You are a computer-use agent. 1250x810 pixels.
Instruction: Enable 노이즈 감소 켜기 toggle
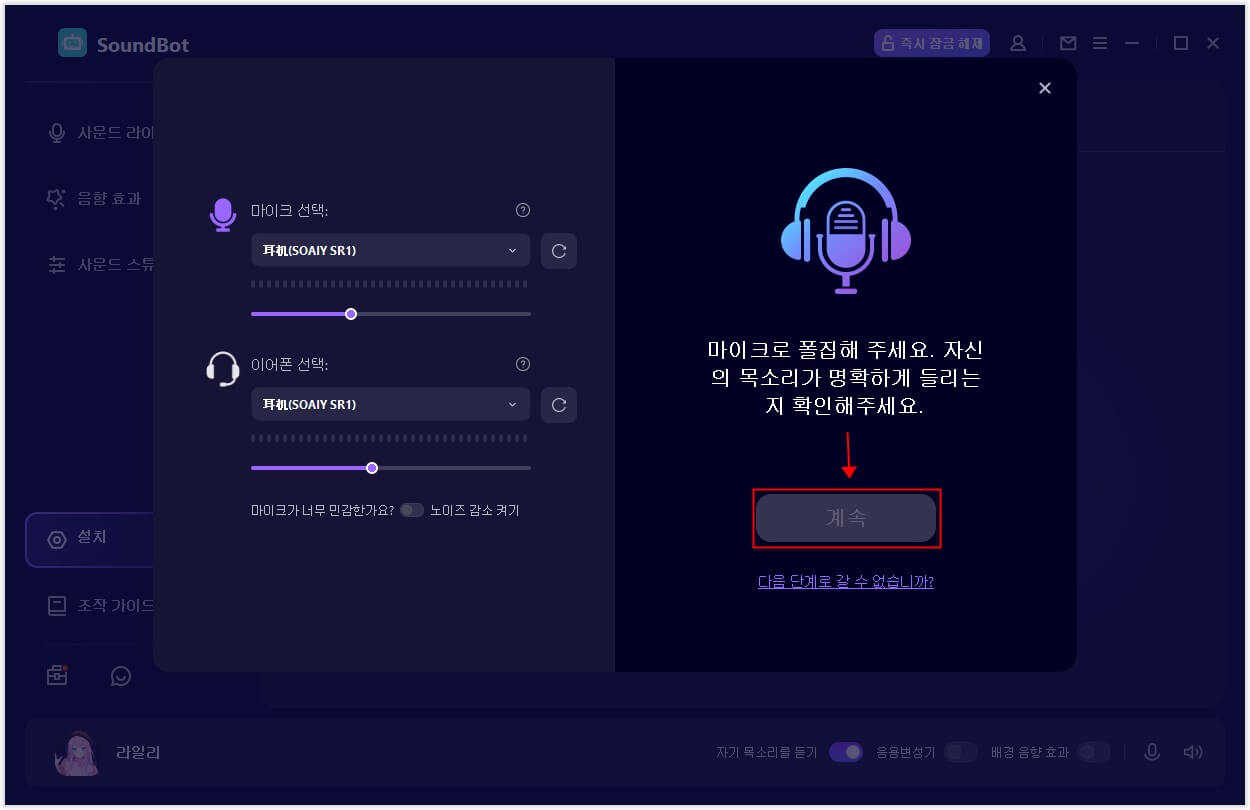(x=412, y=510)
